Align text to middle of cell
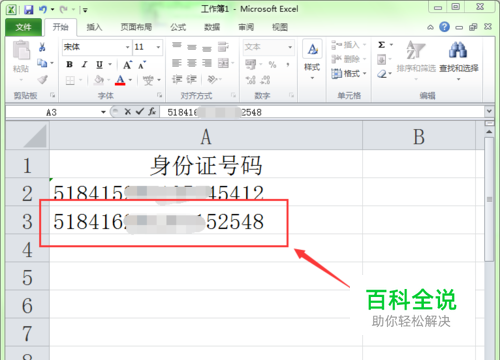The height and width of the screenshot is (360, 500). pos(192,47)
